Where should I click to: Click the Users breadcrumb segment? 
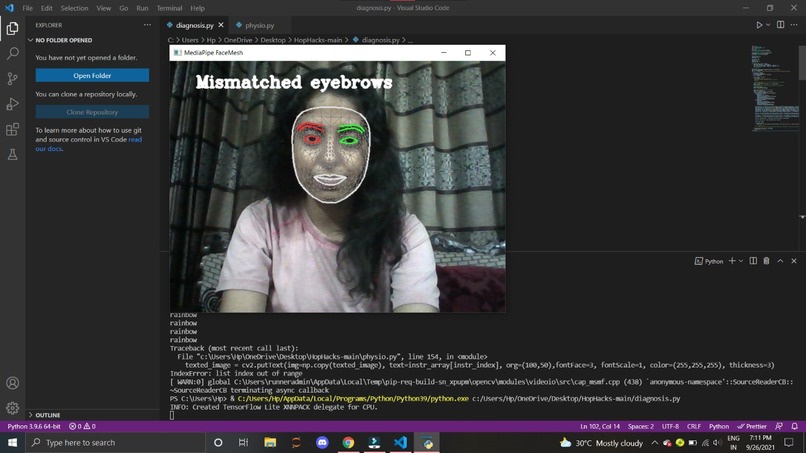190,40
